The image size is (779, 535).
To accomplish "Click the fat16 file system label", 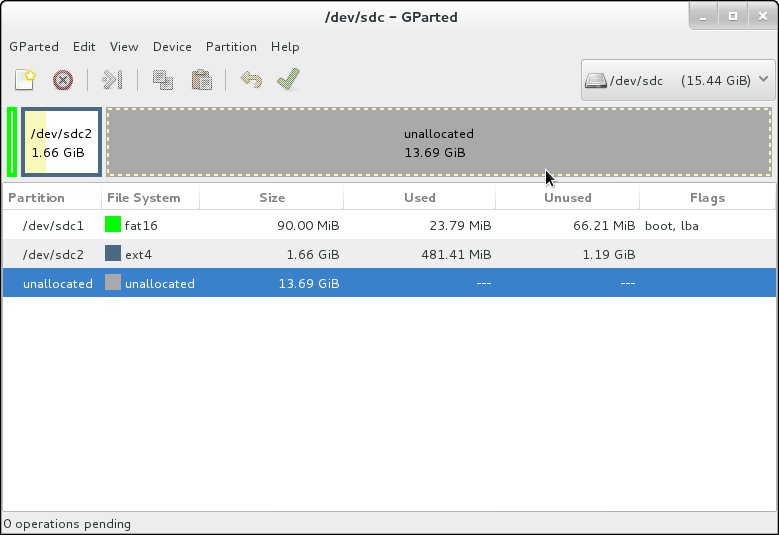I will (141, 226).
